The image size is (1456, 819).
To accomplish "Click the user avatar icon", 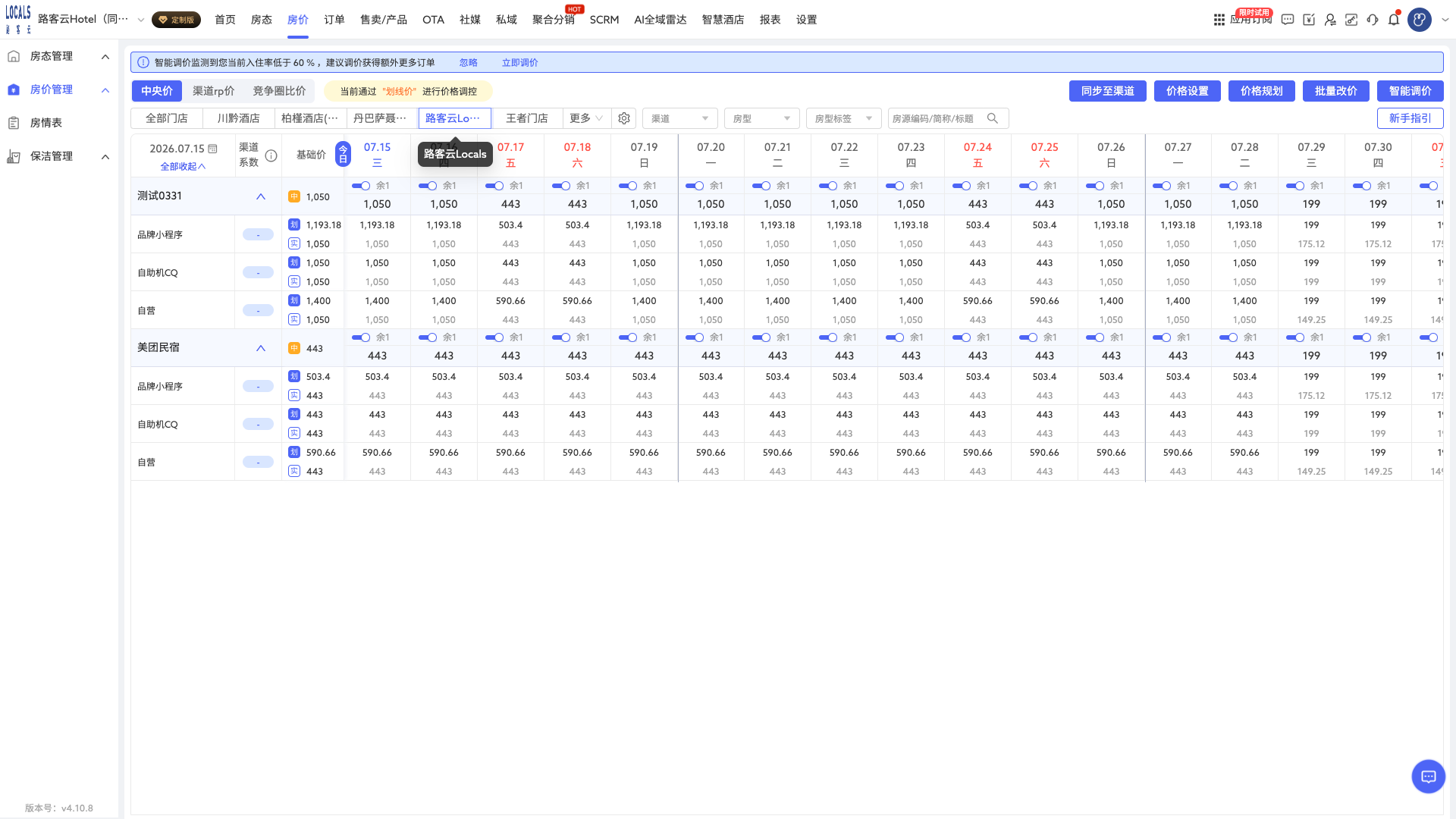I will [1420, 20].
